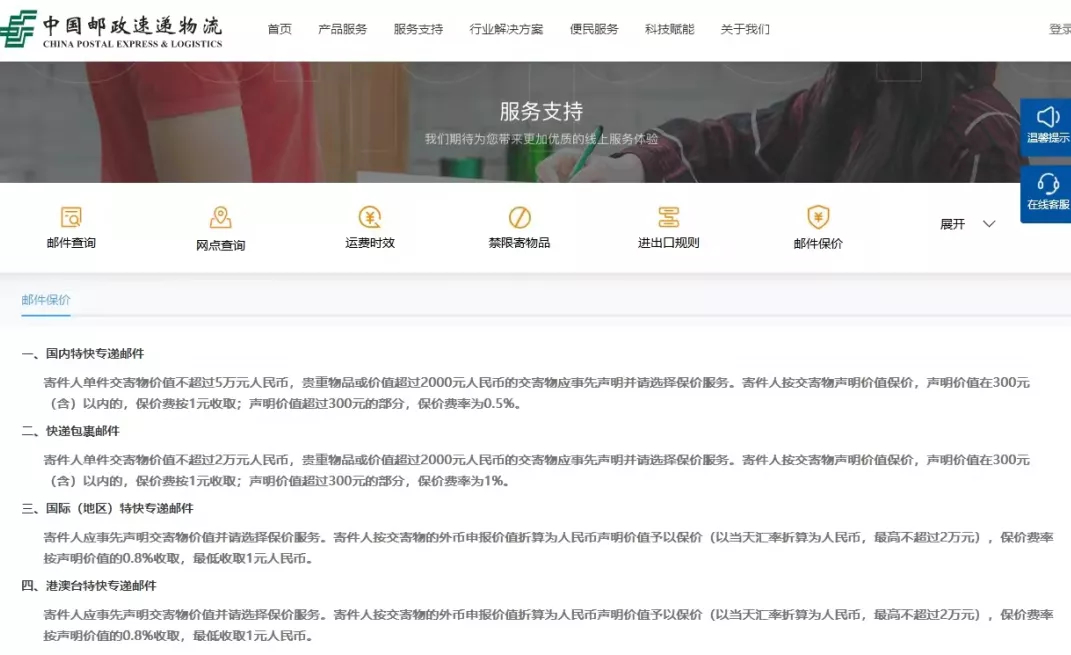Open 行业解决方案 menu
Screen dimensions: 1071x655
point(506,29)
